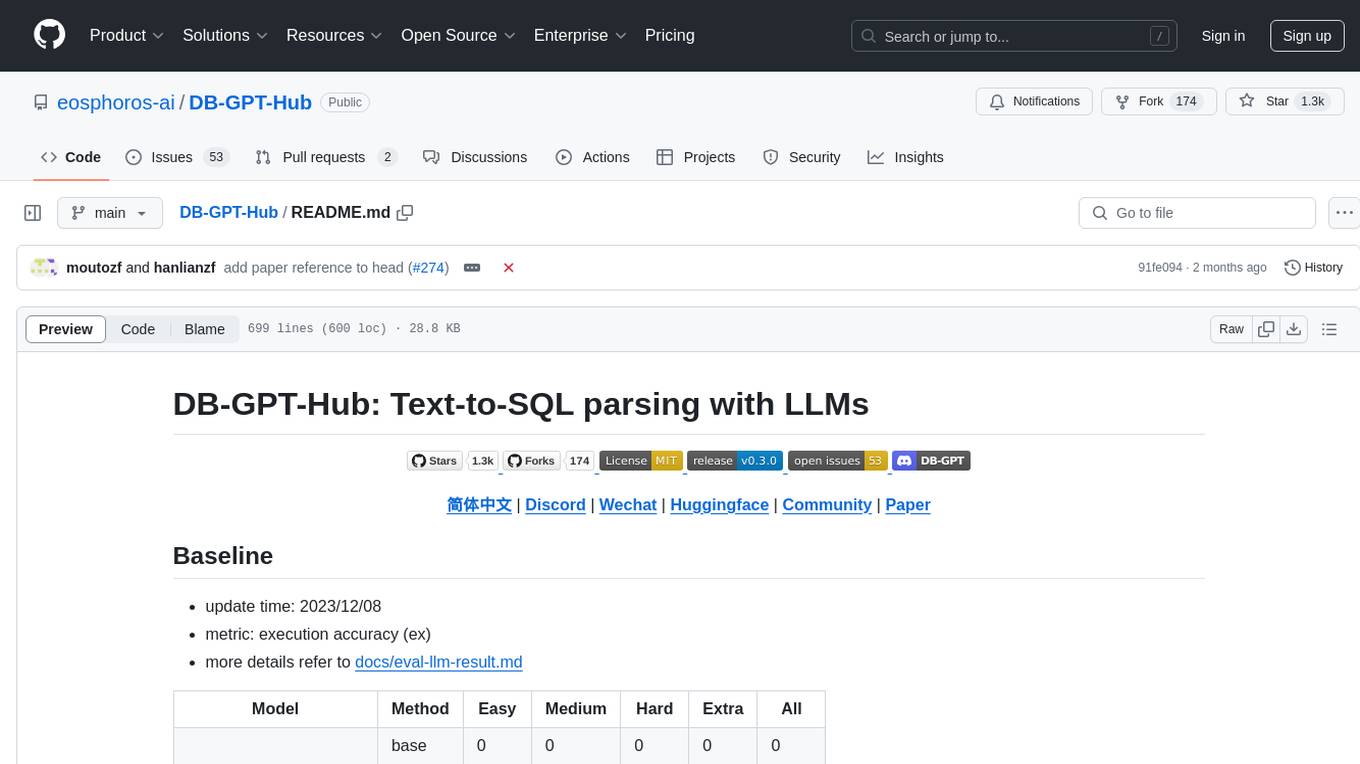The image size is (1360, 764).
Task: Switch to the Projects tab
Action: pyautogui.click(x=696, y=157)
